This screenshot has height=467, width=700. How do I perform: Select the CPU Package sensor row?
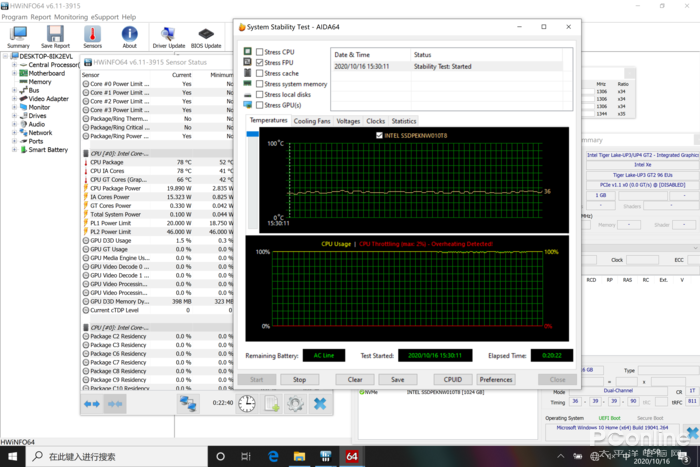click(158, 162)
